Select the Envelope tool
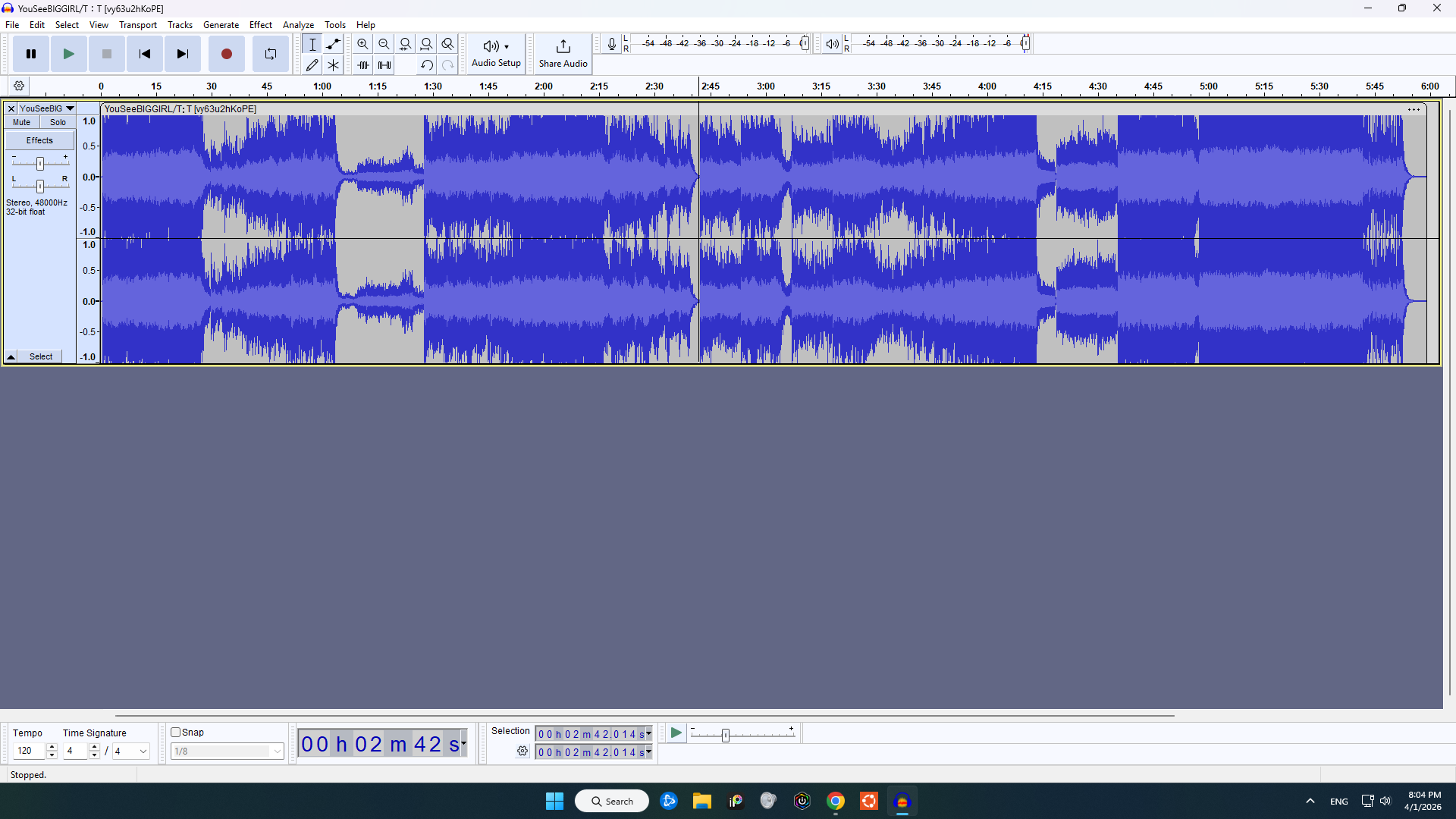 tap(333, 43)
